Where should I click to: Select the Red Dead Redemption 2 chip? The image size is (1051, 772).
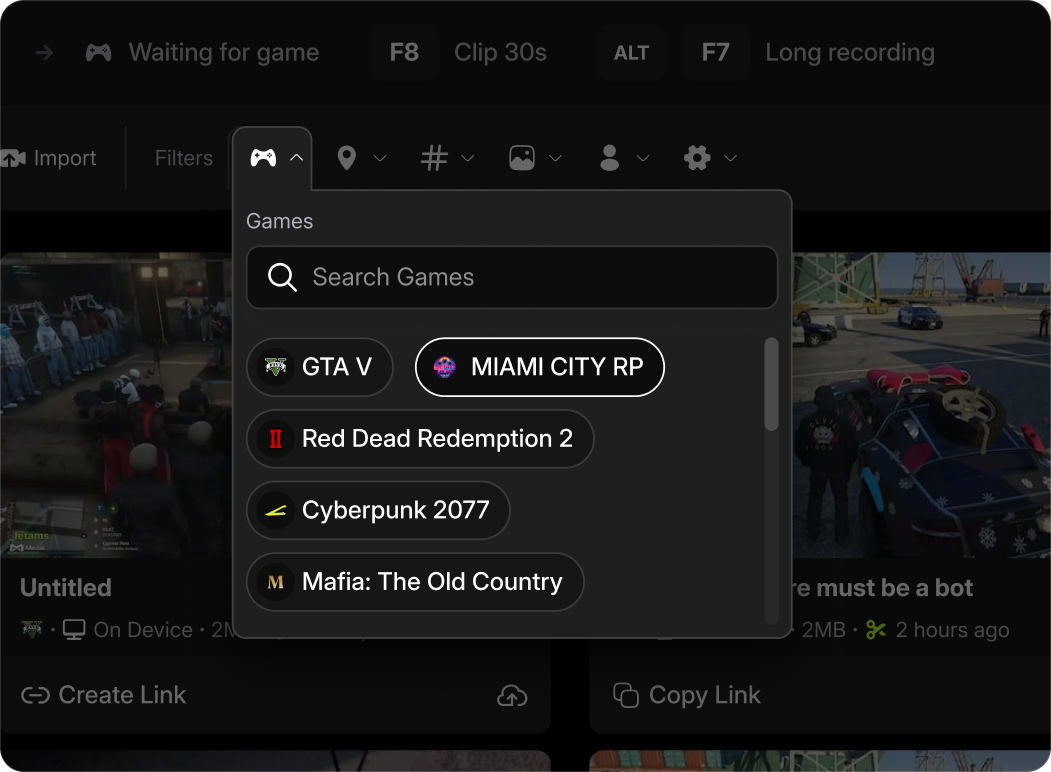click(420, 439)
